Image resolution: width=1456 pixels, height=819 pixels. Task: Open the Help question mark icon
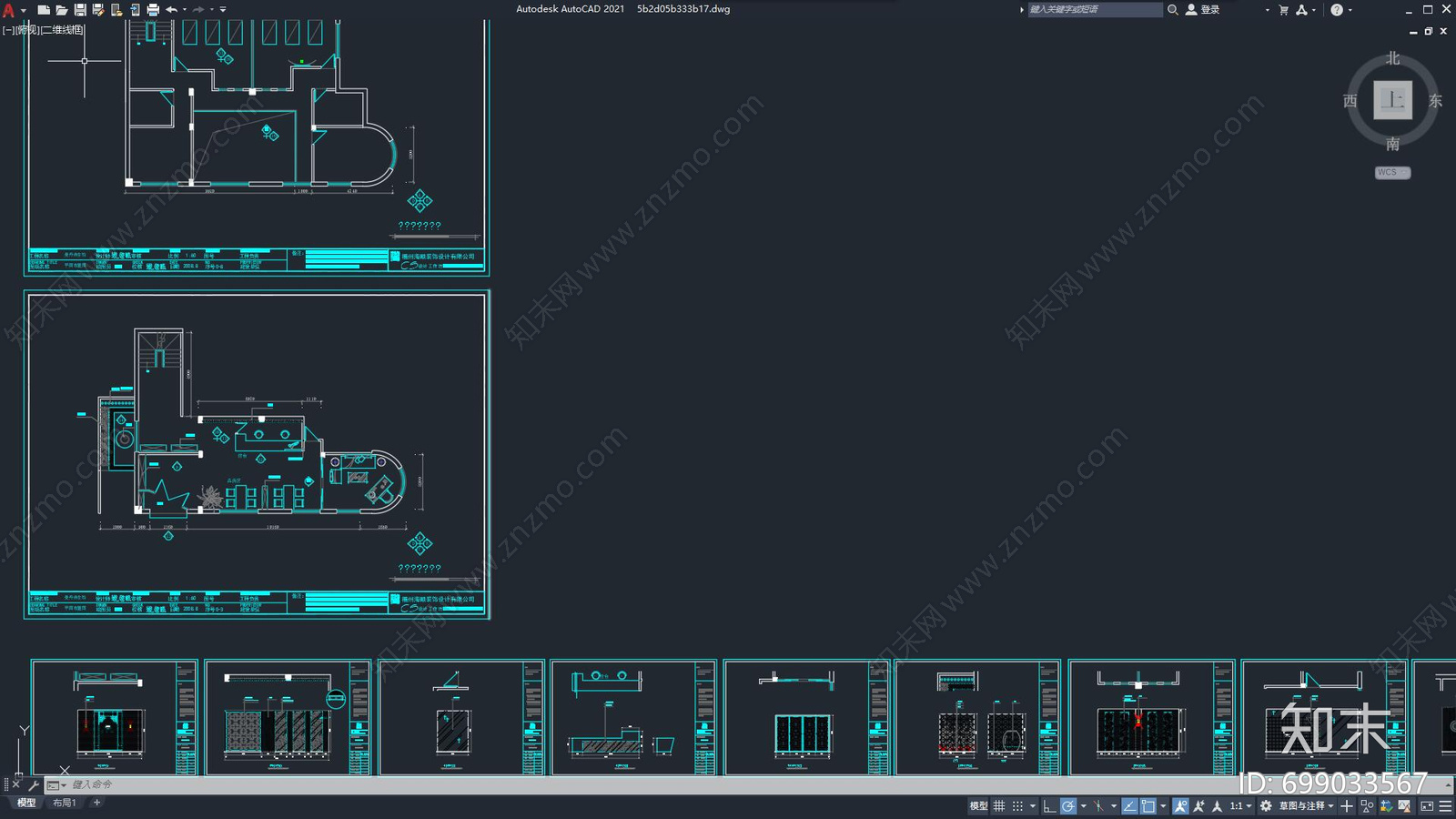[1337, 10]
